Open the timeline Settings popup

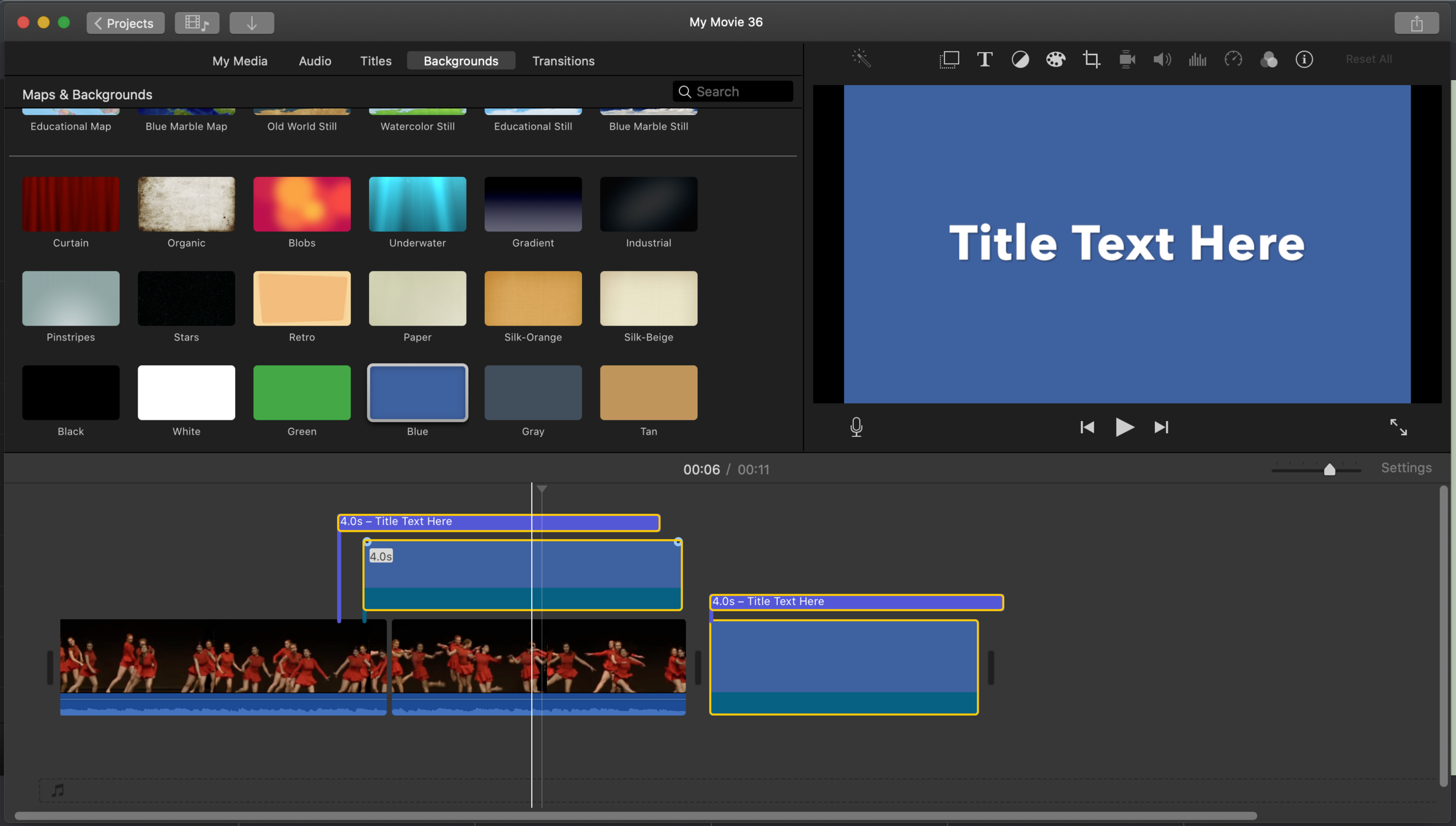click(x=1406, y=468)
